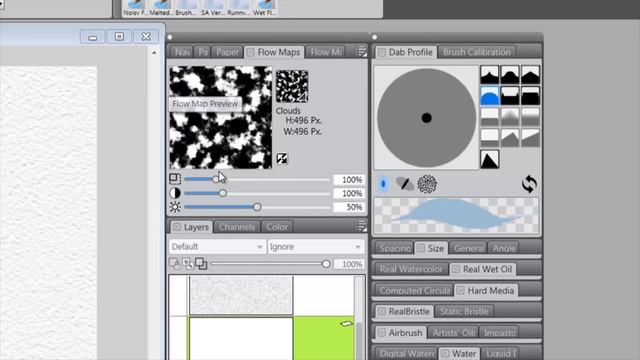
Task: Click the half-circle contrast icon
Action: [x=175, y=193]
